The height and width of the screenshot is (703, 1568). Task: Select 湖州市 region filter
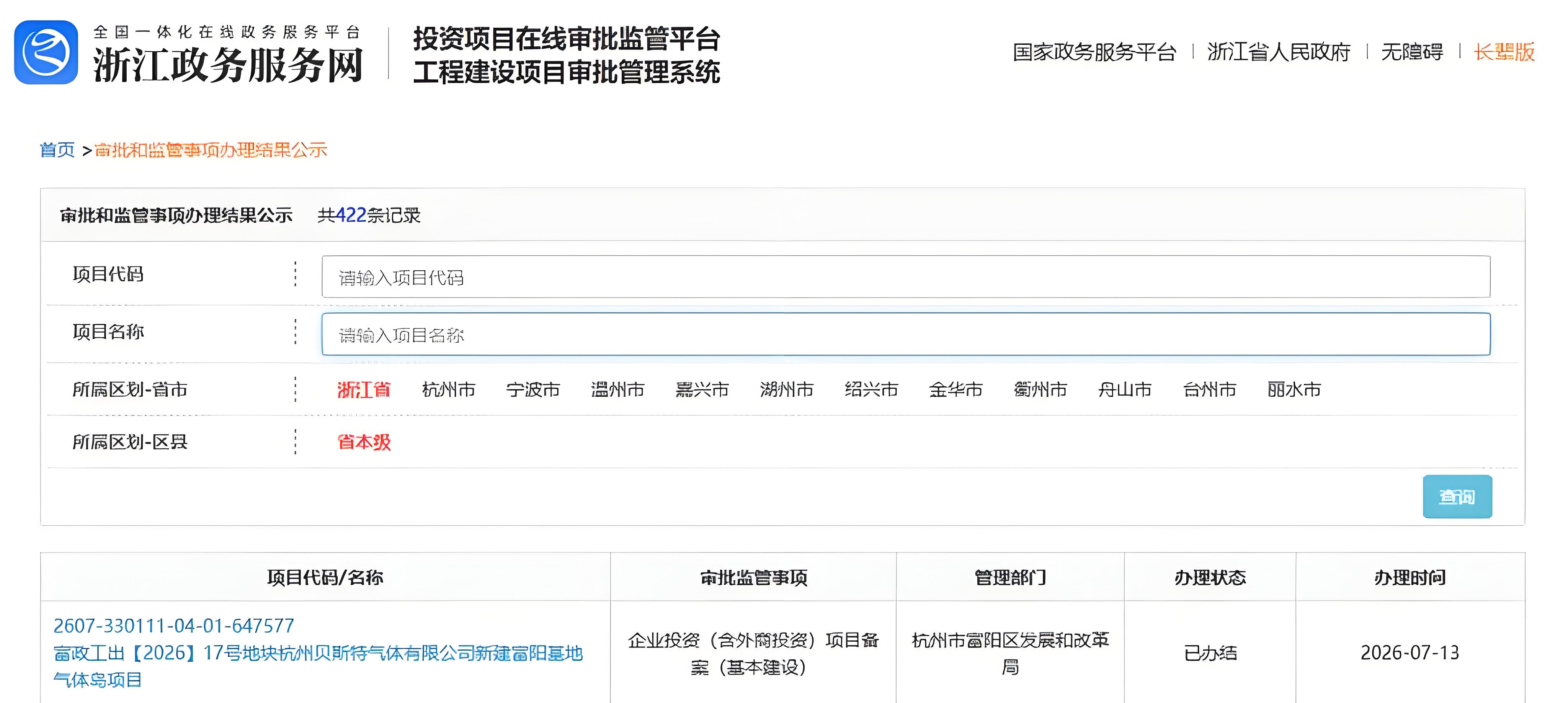(787, 389)
